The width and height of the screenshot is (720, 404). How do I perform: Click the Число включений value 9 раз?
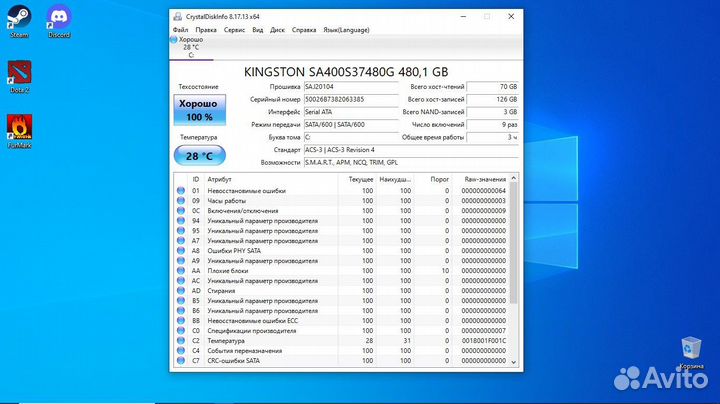point(493,124)
